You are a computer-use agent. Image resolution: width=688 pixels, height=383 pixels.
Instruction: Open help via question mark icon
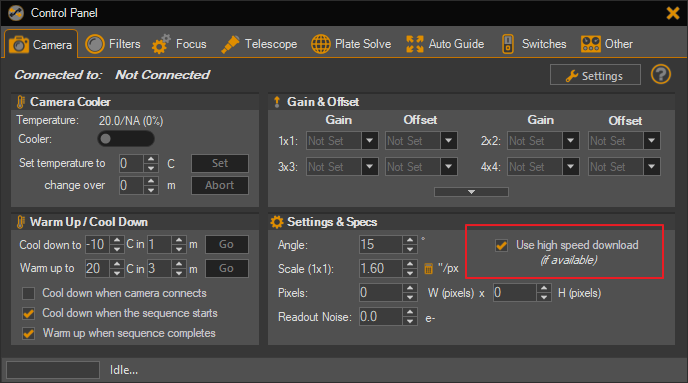[660, 75]
